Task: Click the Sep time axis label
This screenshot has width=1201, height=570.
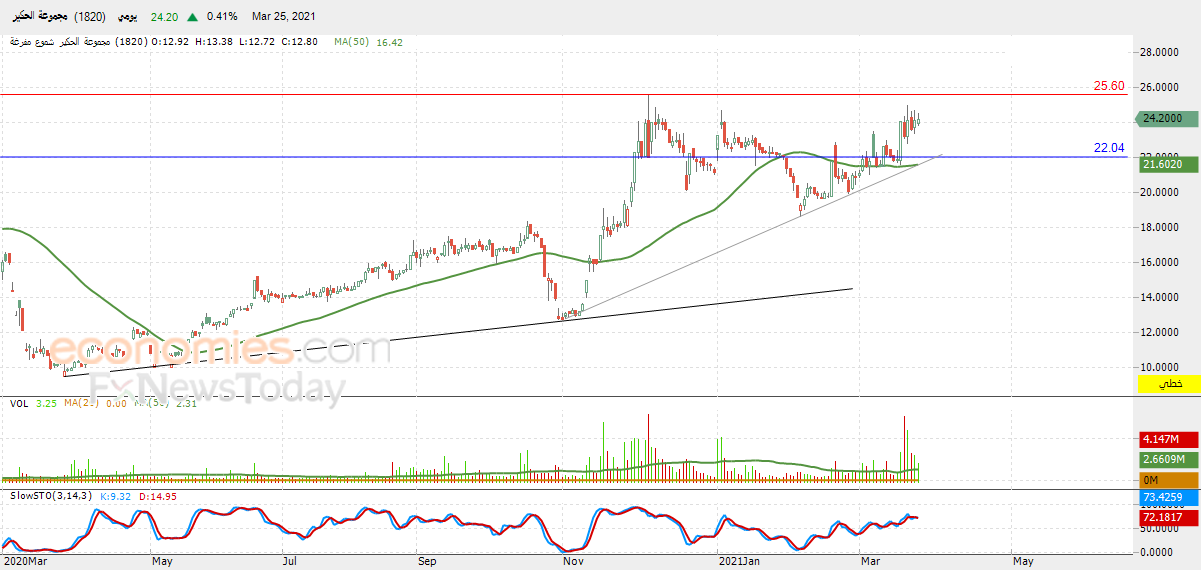Action: [x=428, y=562]
